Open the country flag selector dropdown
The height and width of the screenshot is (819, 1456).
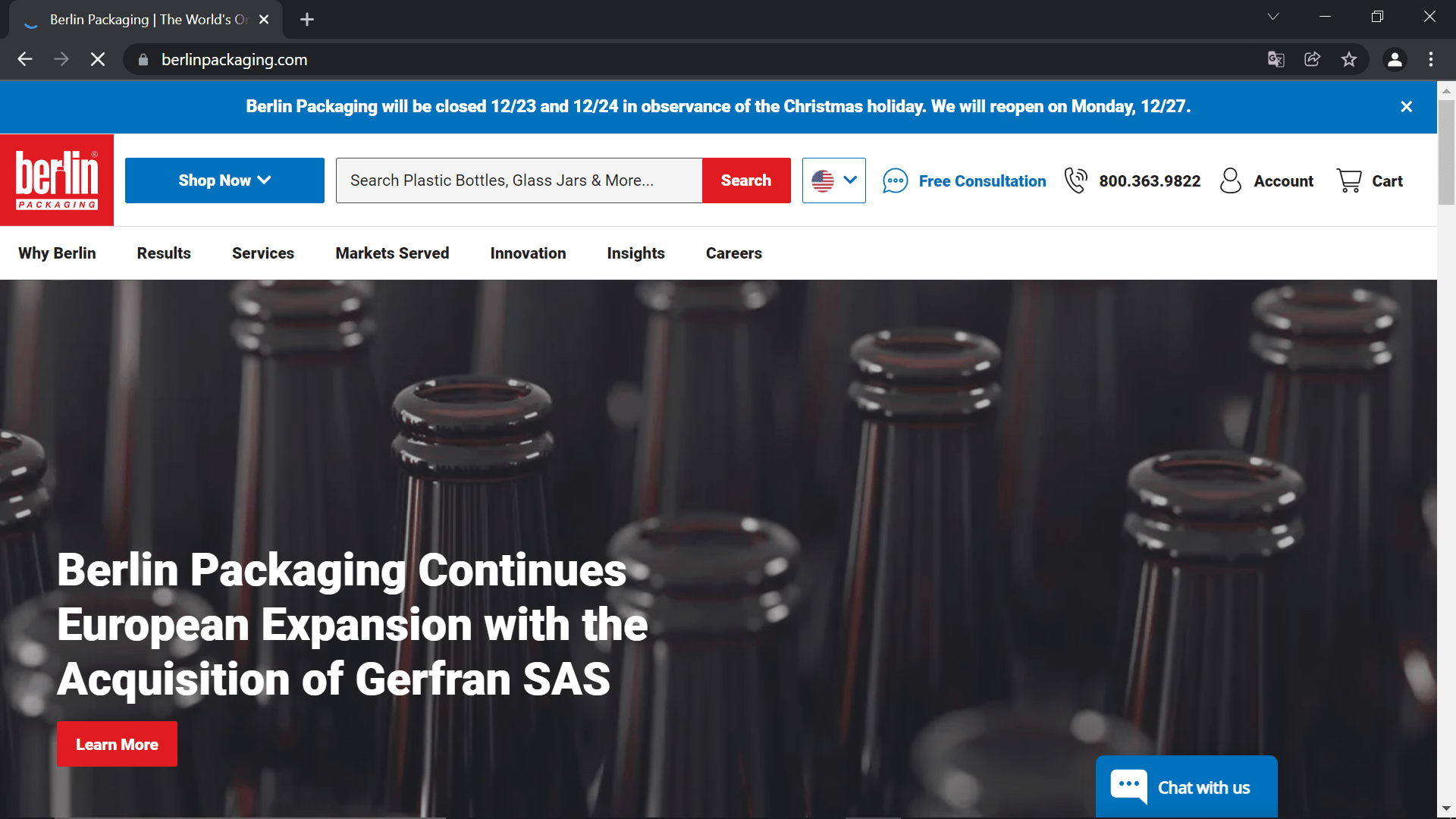[x=833, y=180]
